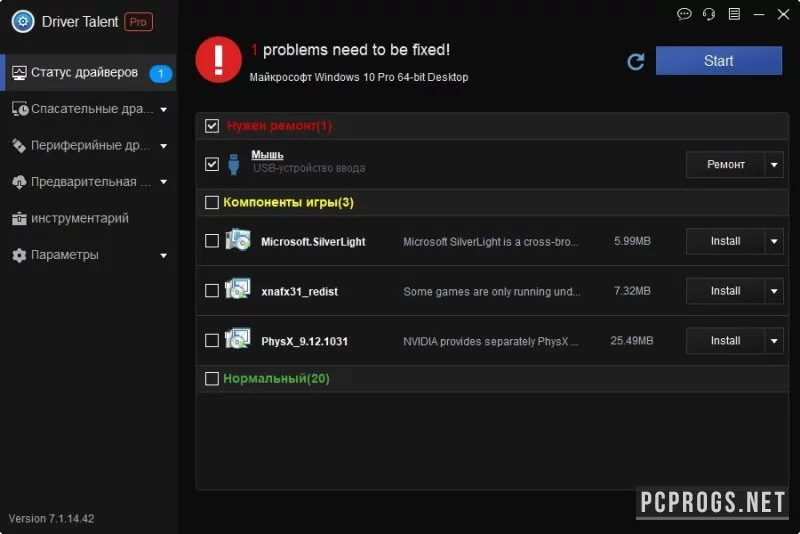Open the dropdown arrow next to Ремонт

pos(774,165)
